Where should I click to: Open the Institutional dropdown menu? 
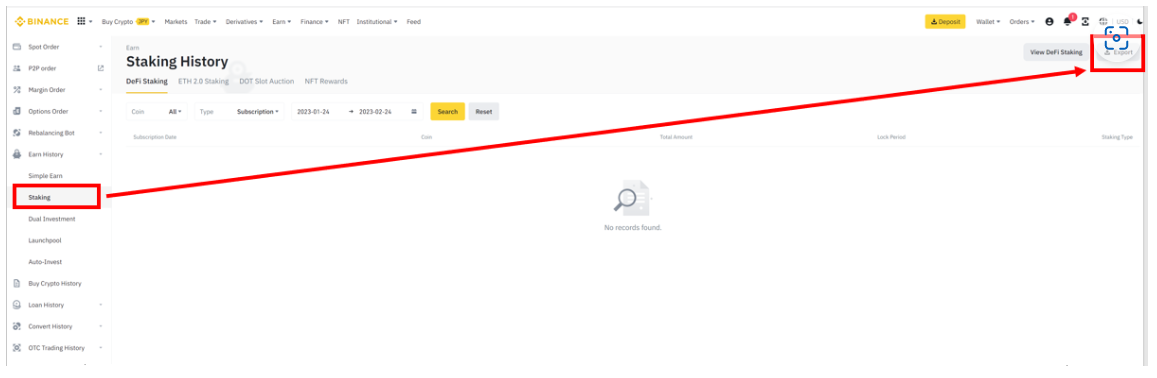(x=376, y=21)
